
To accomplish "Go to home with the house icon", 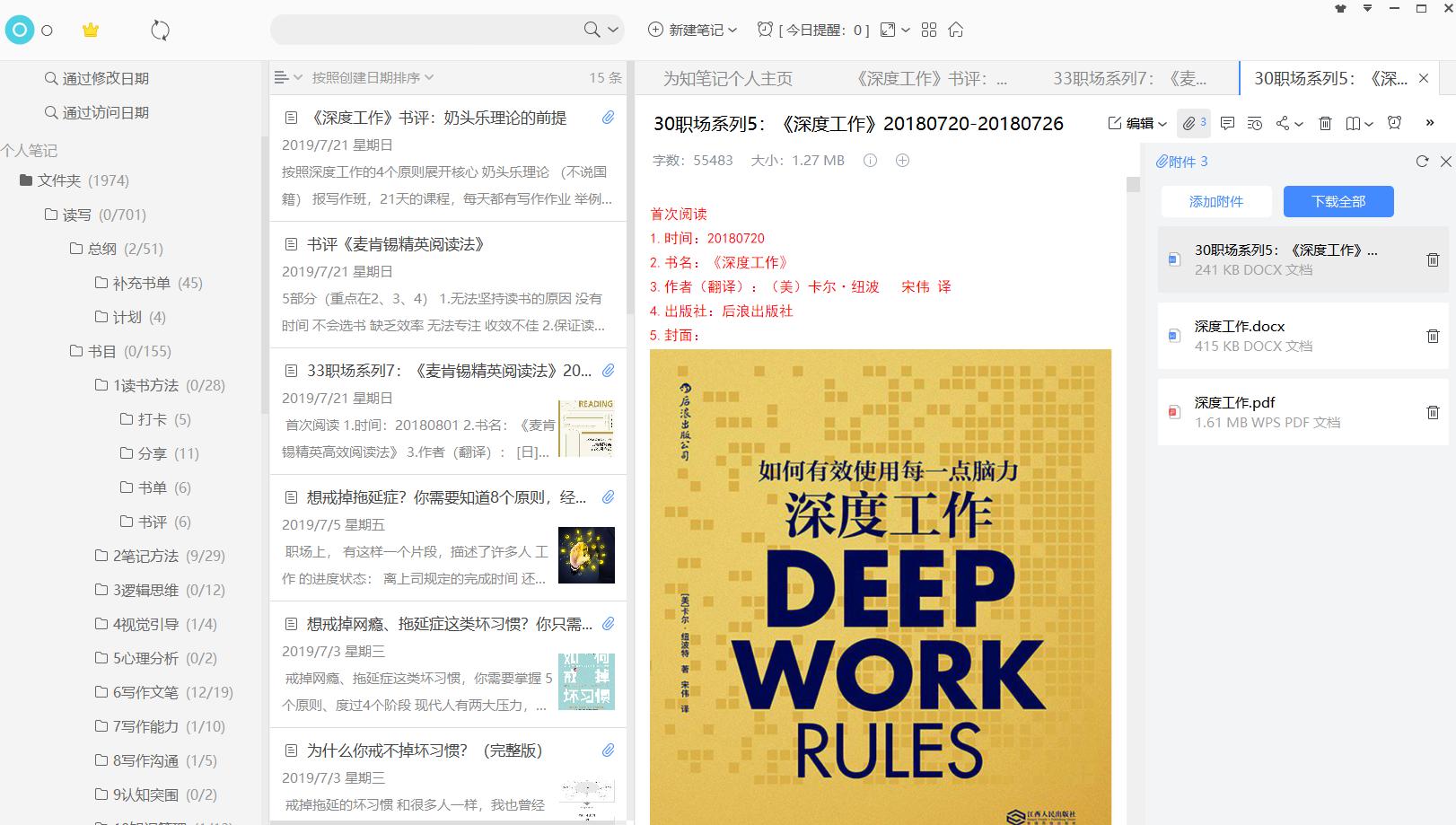I will pos(955,30).
